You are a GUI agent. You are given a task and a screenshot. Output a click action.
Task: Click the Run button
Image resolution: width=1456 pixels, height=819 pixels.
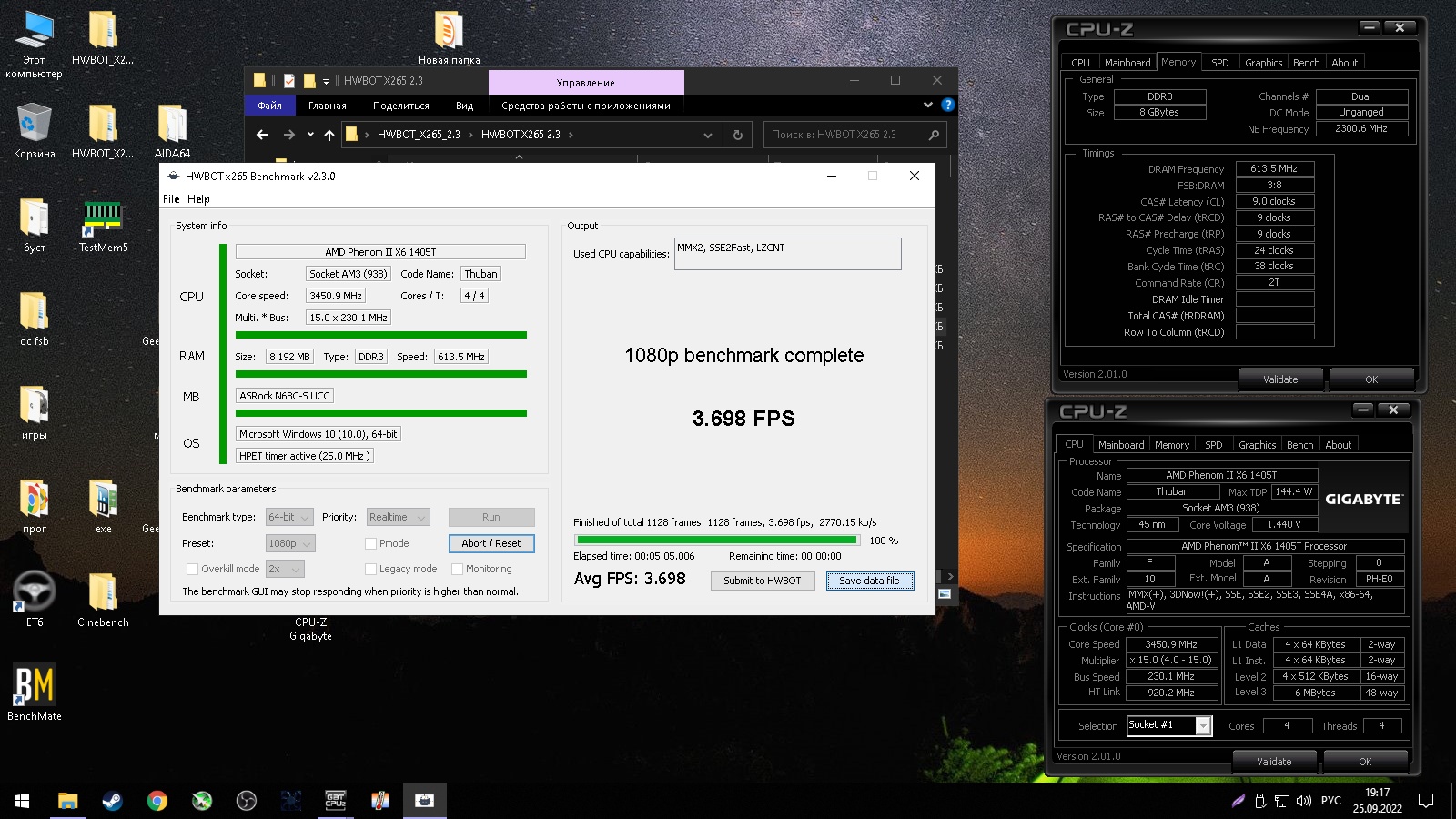pyautogui.click(x=491, y=517)
